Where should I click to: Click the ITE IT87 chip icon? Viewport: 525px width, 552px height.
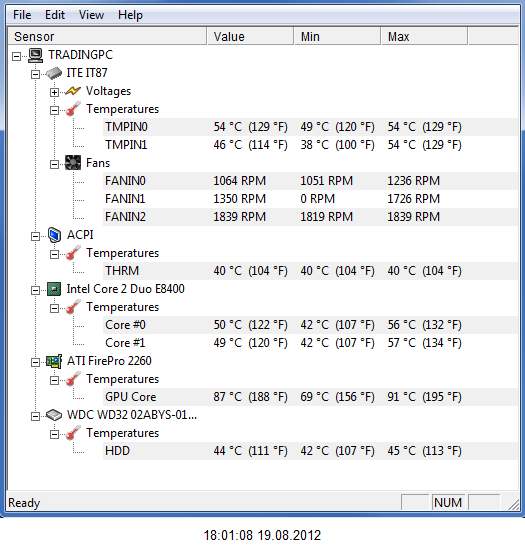pos(54,73)
